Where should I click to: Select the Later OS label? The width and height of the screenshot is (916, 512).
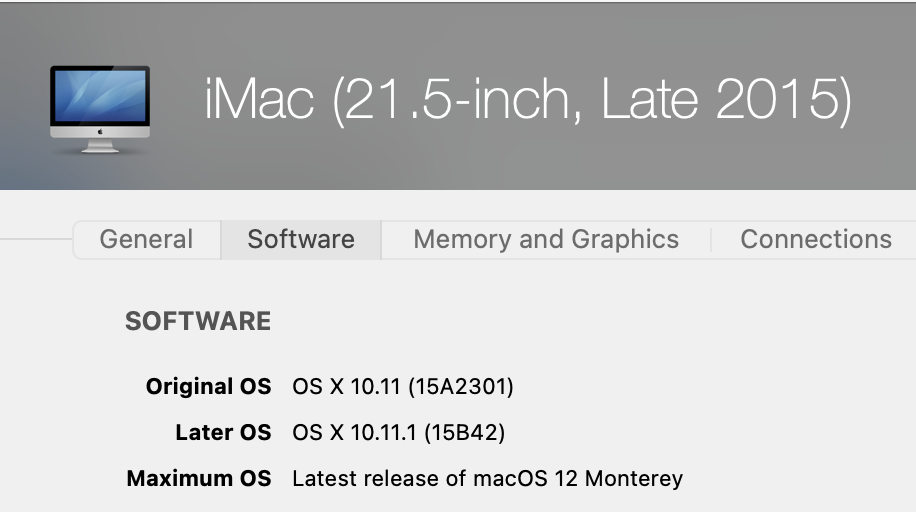[x=222, y=433]
